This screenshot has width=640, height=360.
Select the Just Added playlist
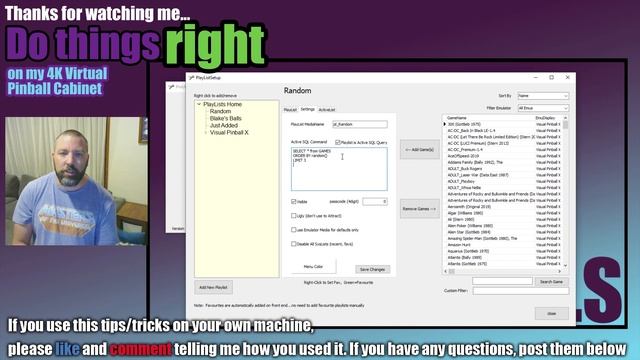pos(224,125)
